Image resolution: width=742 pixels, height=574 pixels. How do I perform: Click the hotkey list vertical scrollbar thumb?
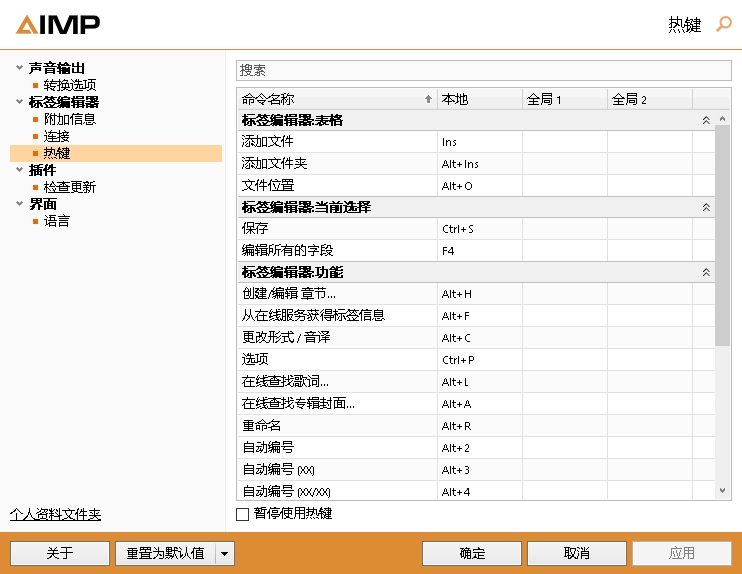pyautogui.click(x=722, y=235)
